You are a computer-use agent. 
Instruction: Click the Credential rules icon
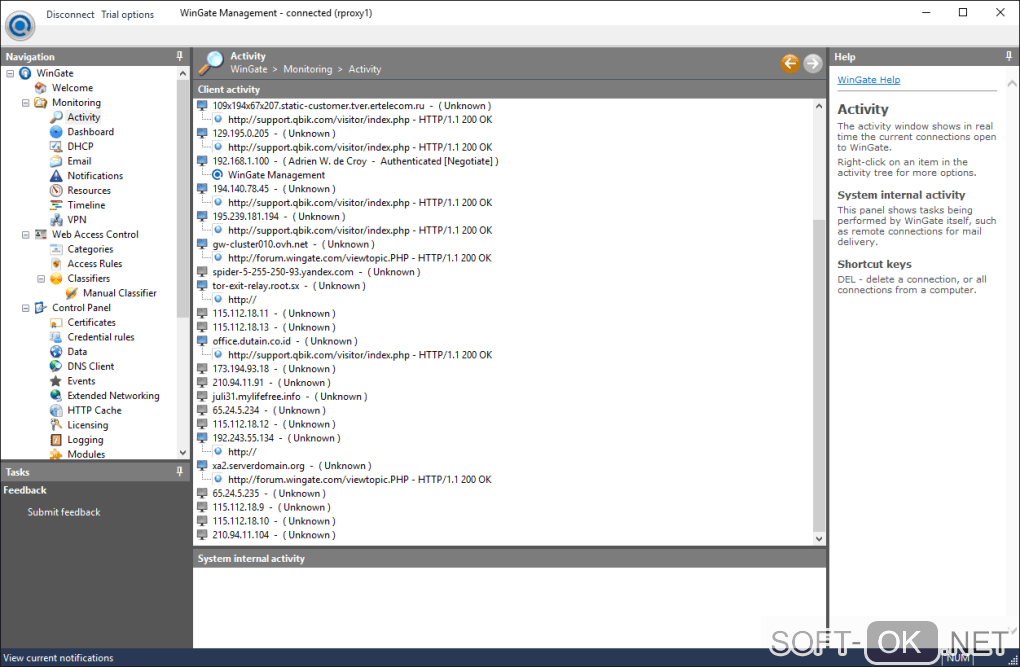(x=57, y=337)
